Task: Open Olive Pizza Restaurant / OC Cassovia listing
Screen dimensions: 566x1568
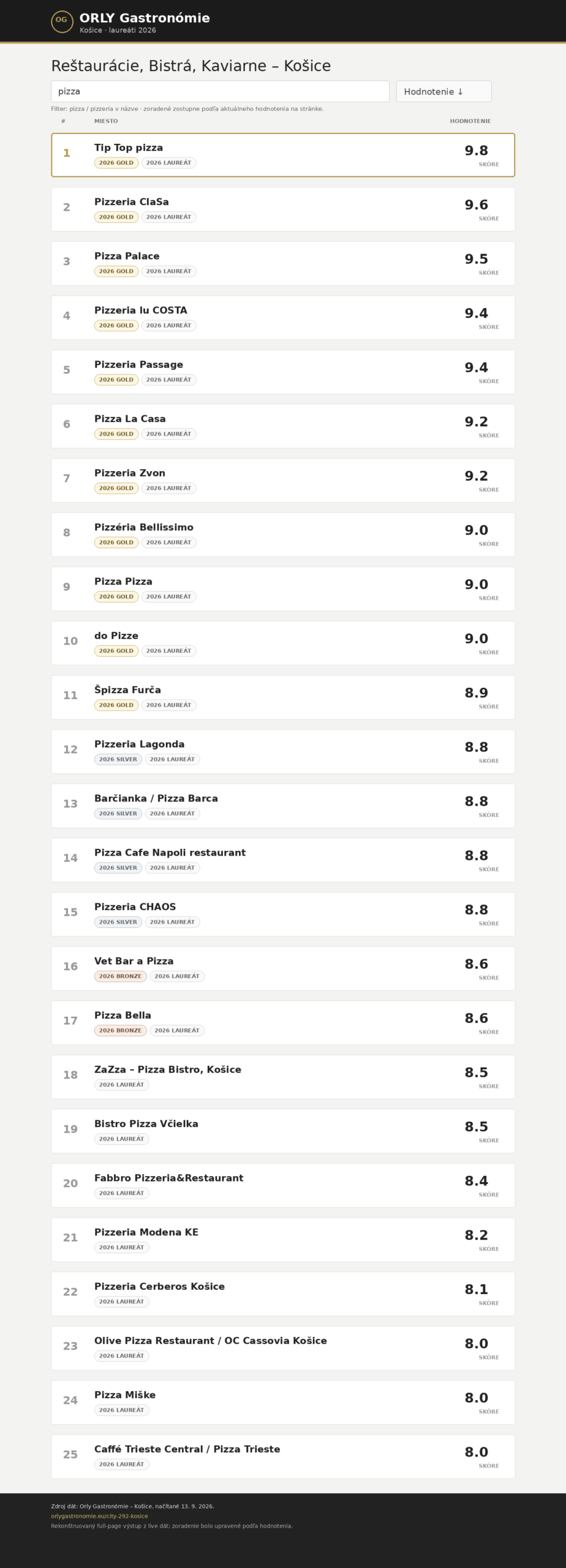Action: 283,1348
